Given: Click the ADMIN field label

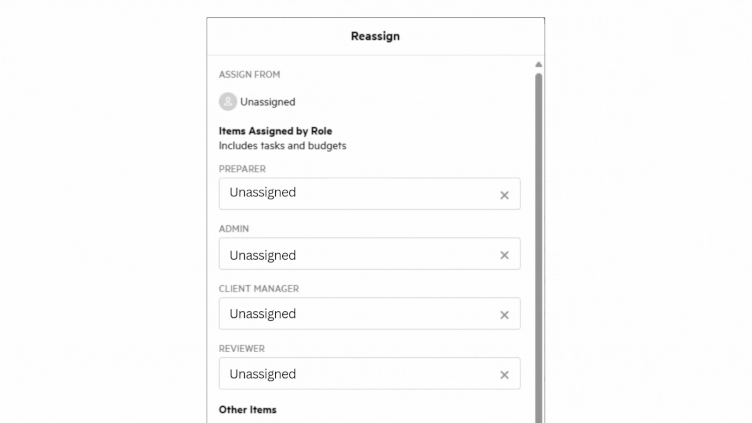Looking at the screenshot, I should pos(234,229).
